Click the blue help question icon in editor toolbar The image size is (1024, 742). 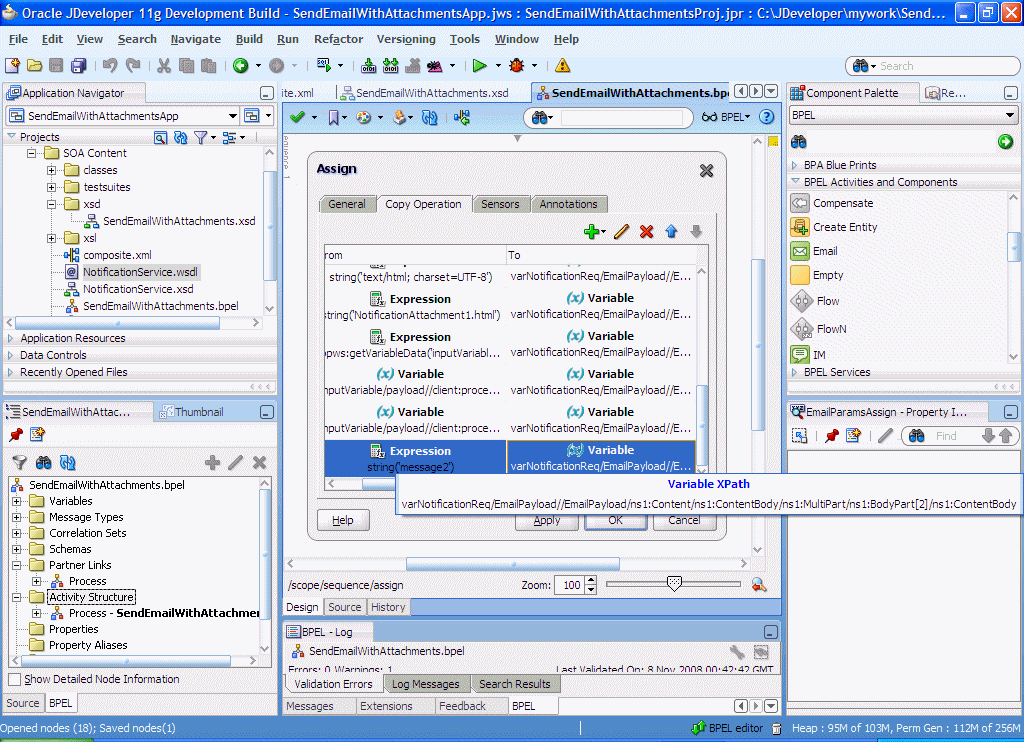[767, 117]
